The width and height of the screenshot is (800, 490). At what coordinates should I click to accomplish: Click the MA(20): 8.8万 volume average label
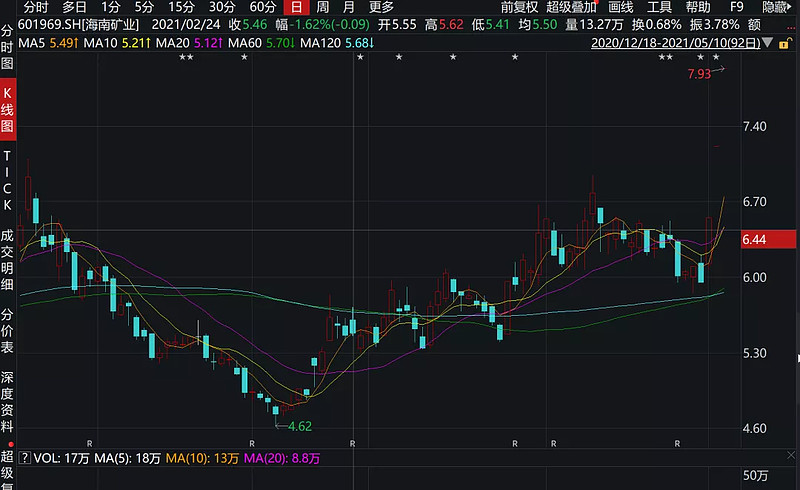[282, 458]
